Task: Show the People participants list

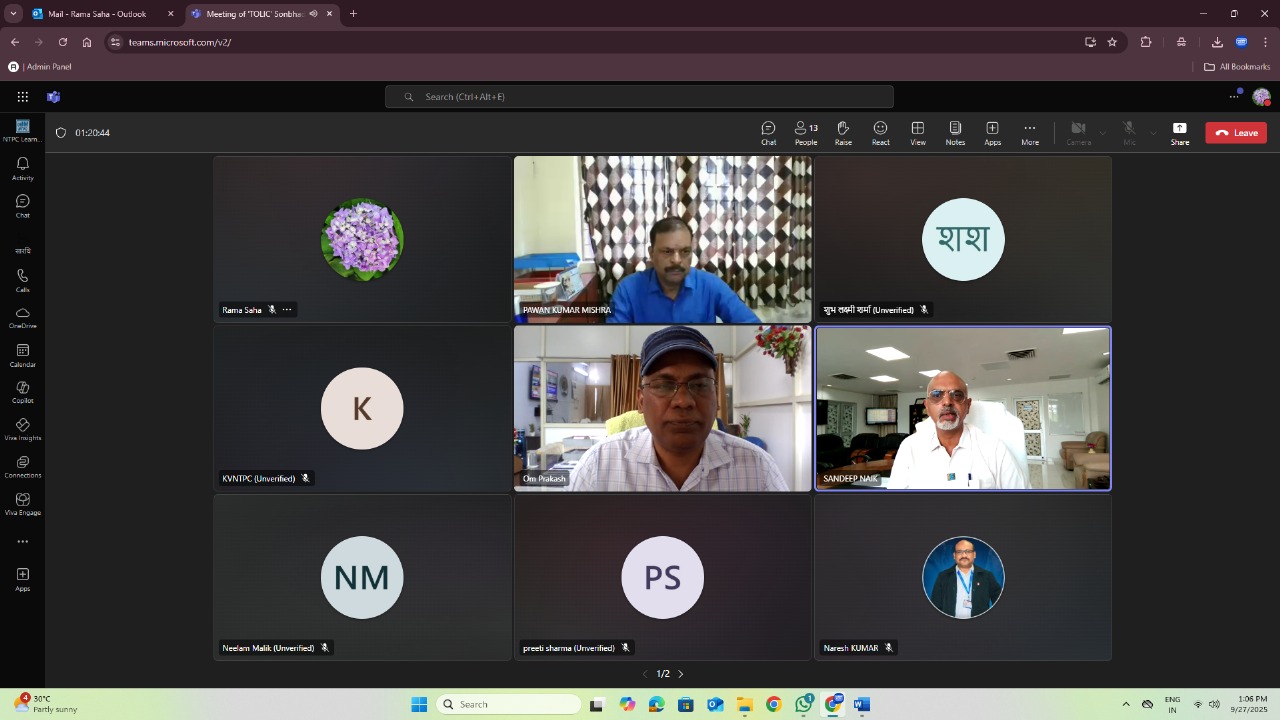Action: point(805,133)
